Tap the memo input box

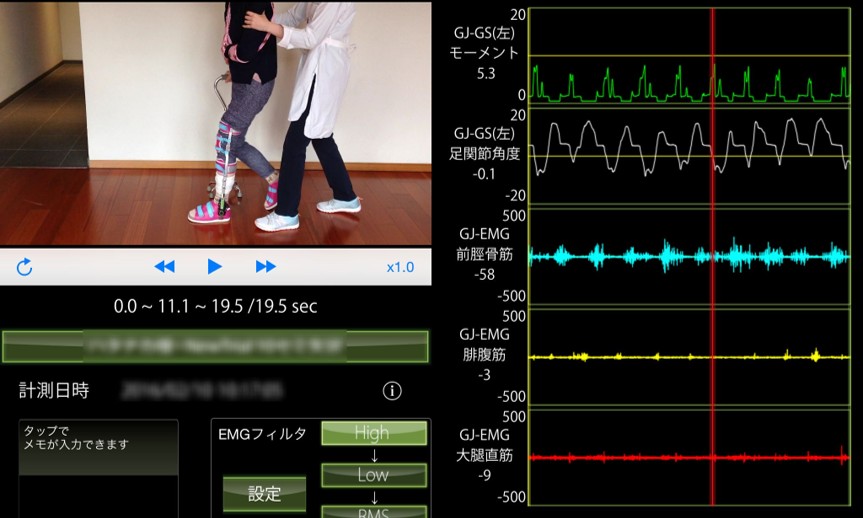tap(98, 468)
